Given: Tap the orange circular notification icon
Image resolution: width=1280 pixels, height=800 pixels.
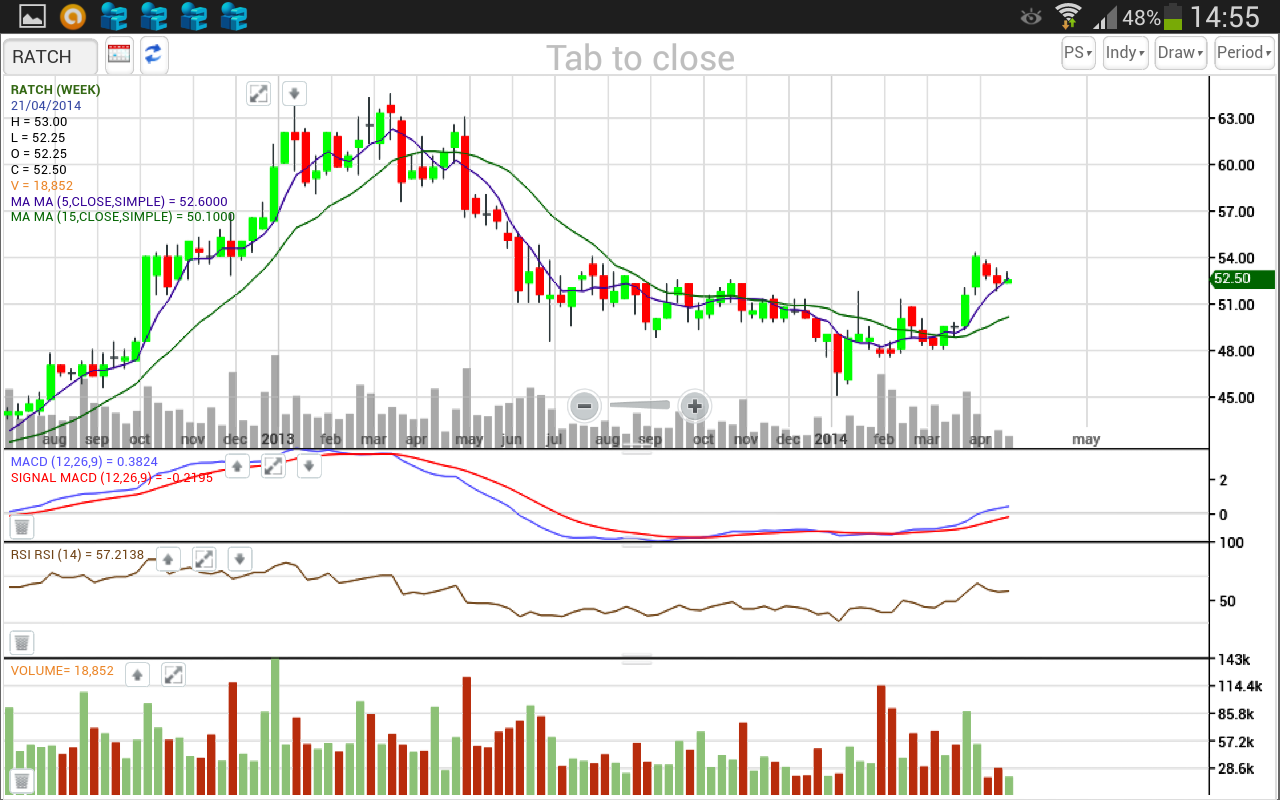Looking at the screenshot, I should click(x=73, y=16).
